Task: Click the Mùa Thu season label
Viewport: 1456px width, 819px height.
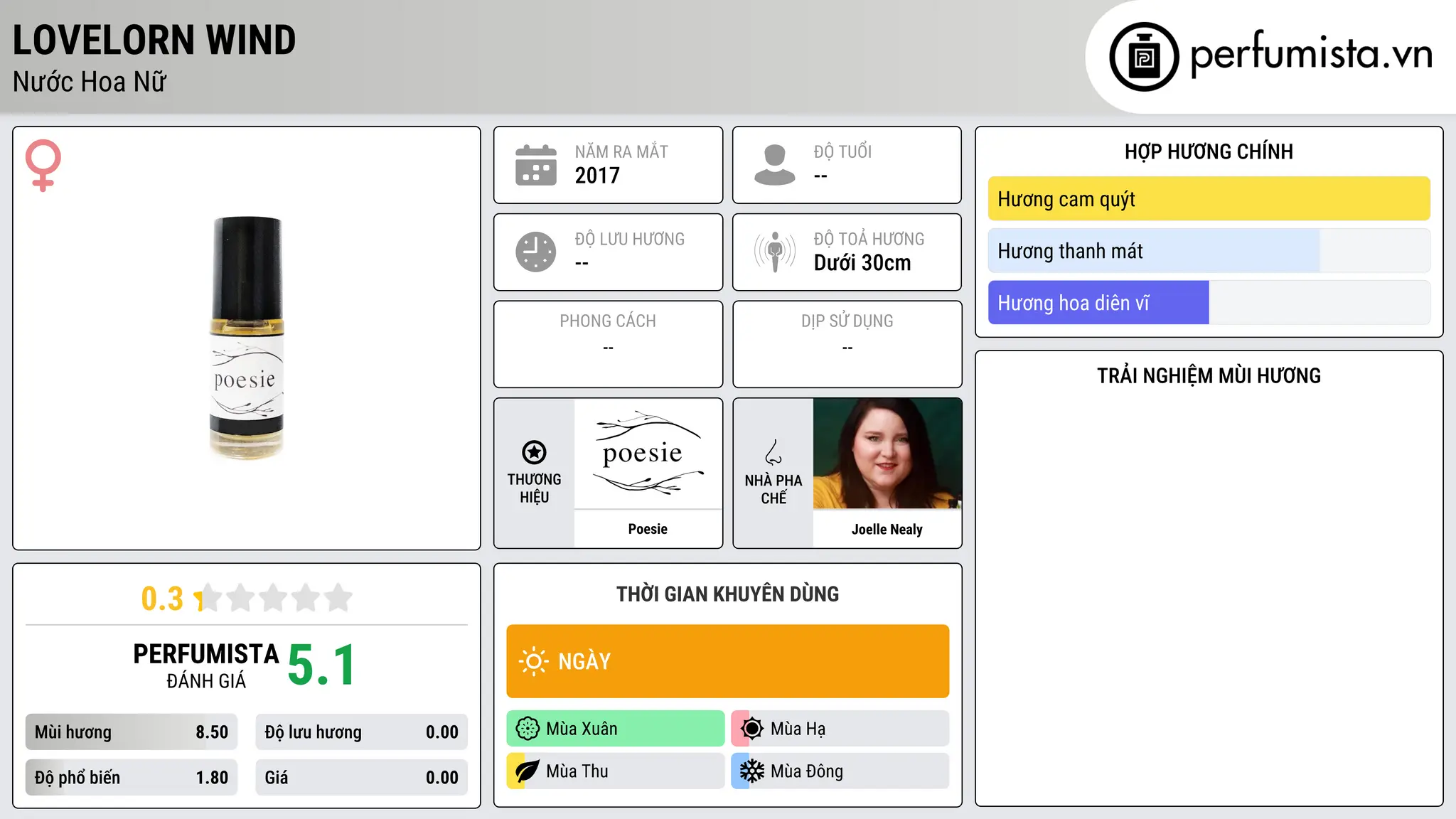Action: pos(577,771)
